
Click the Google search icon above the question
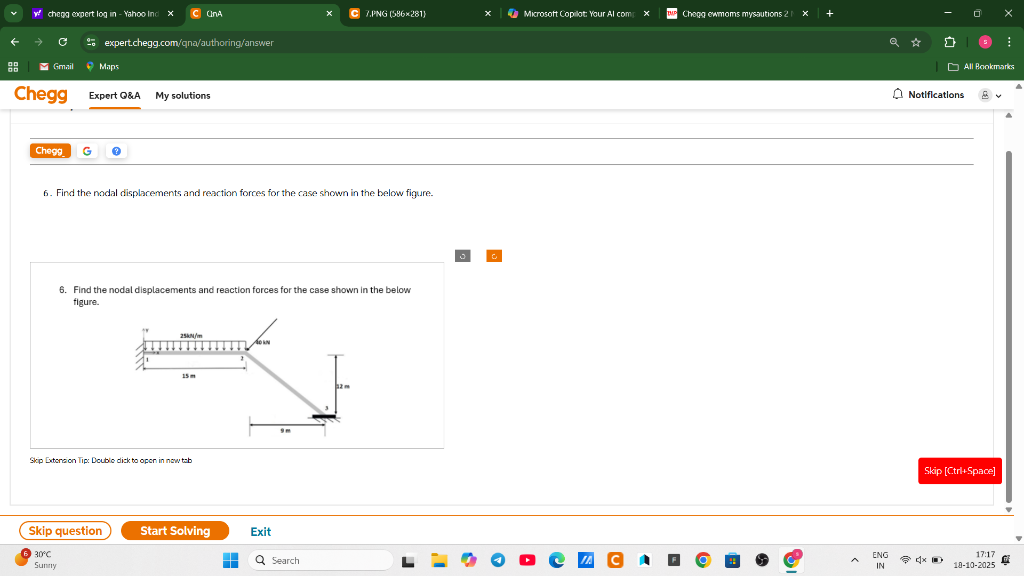(x=87, y=151)
